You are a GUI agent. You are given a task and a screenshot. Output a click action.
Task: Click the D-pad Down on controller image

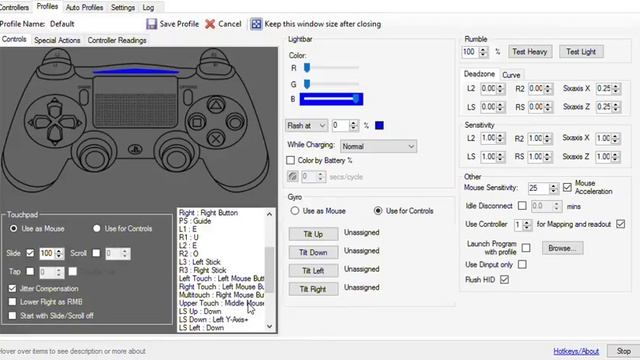point(54,135)
